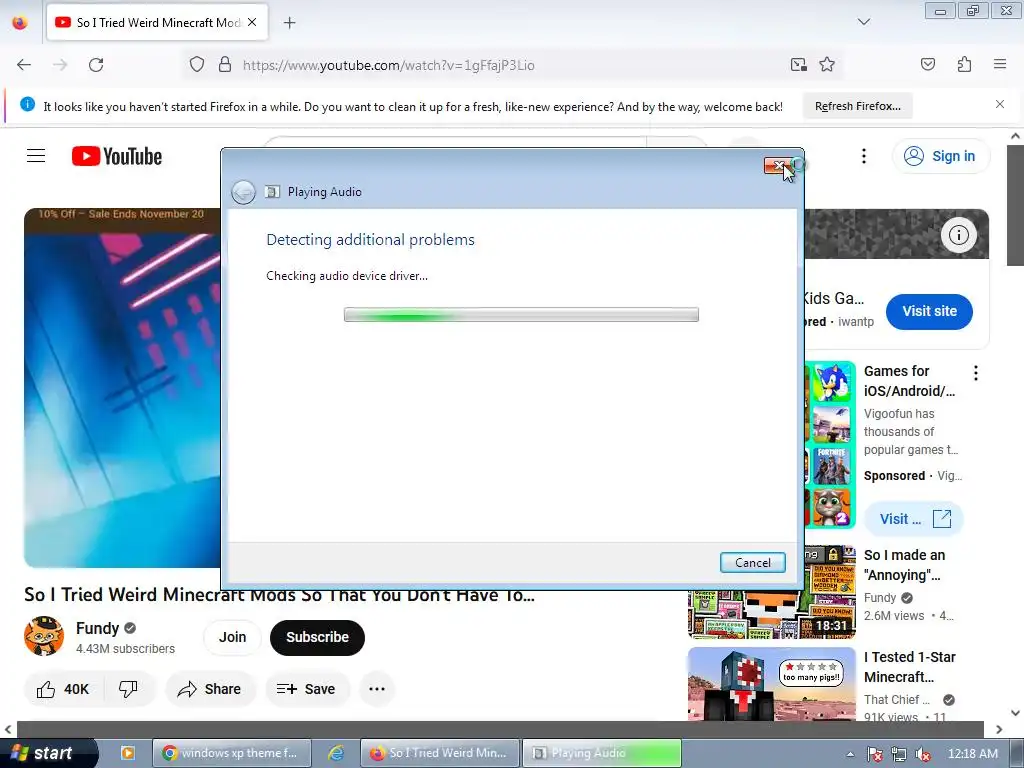The height and width of the screenshot is (768, 1024).
Task: Reload the page with refresh icon
Action: (x=96, y=65)
